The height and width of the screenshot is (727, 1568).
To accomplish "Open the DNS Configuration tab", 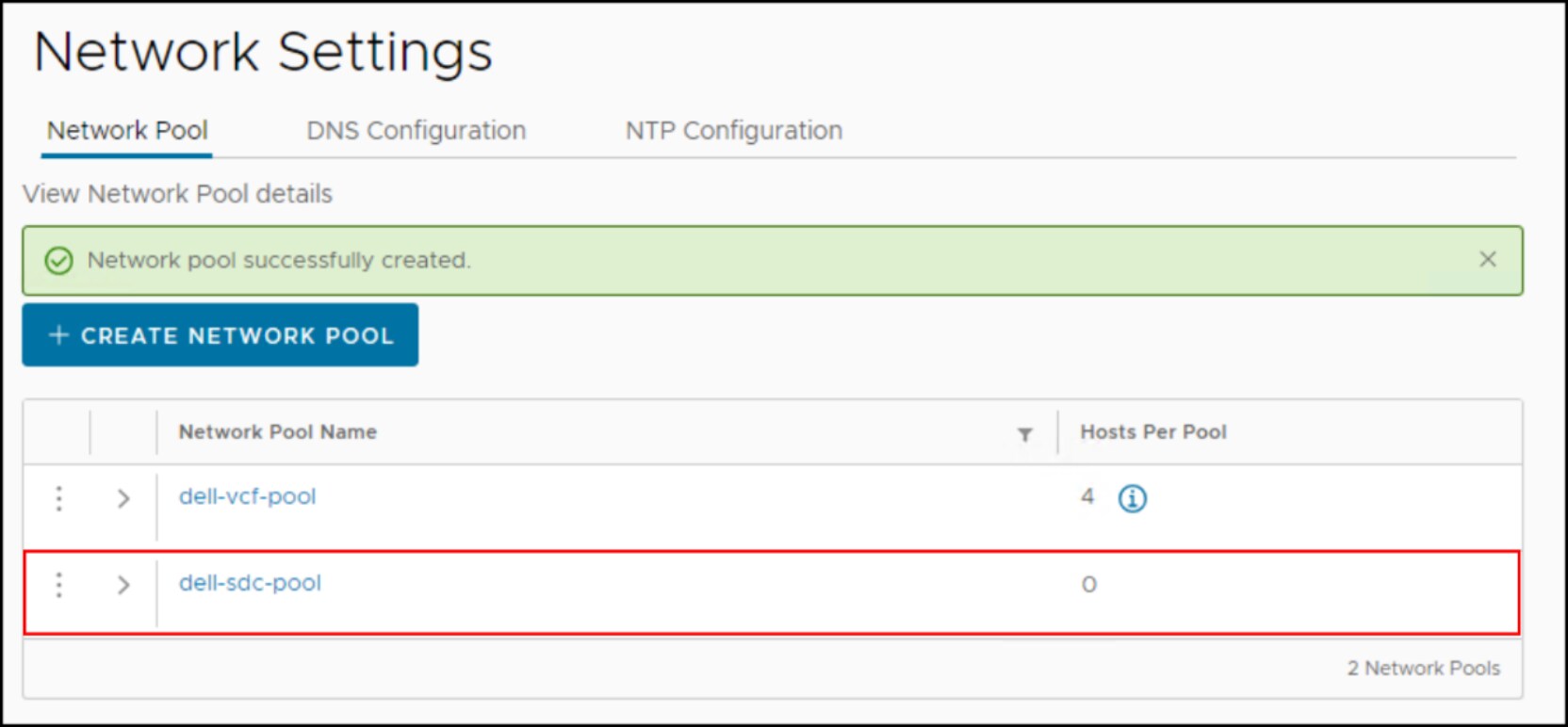I will click(x=416, y=131).
